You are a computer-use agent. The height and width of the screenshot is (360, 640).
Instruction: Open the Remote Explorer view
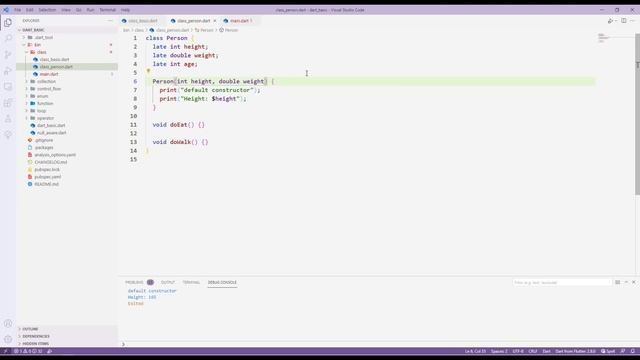8,87
